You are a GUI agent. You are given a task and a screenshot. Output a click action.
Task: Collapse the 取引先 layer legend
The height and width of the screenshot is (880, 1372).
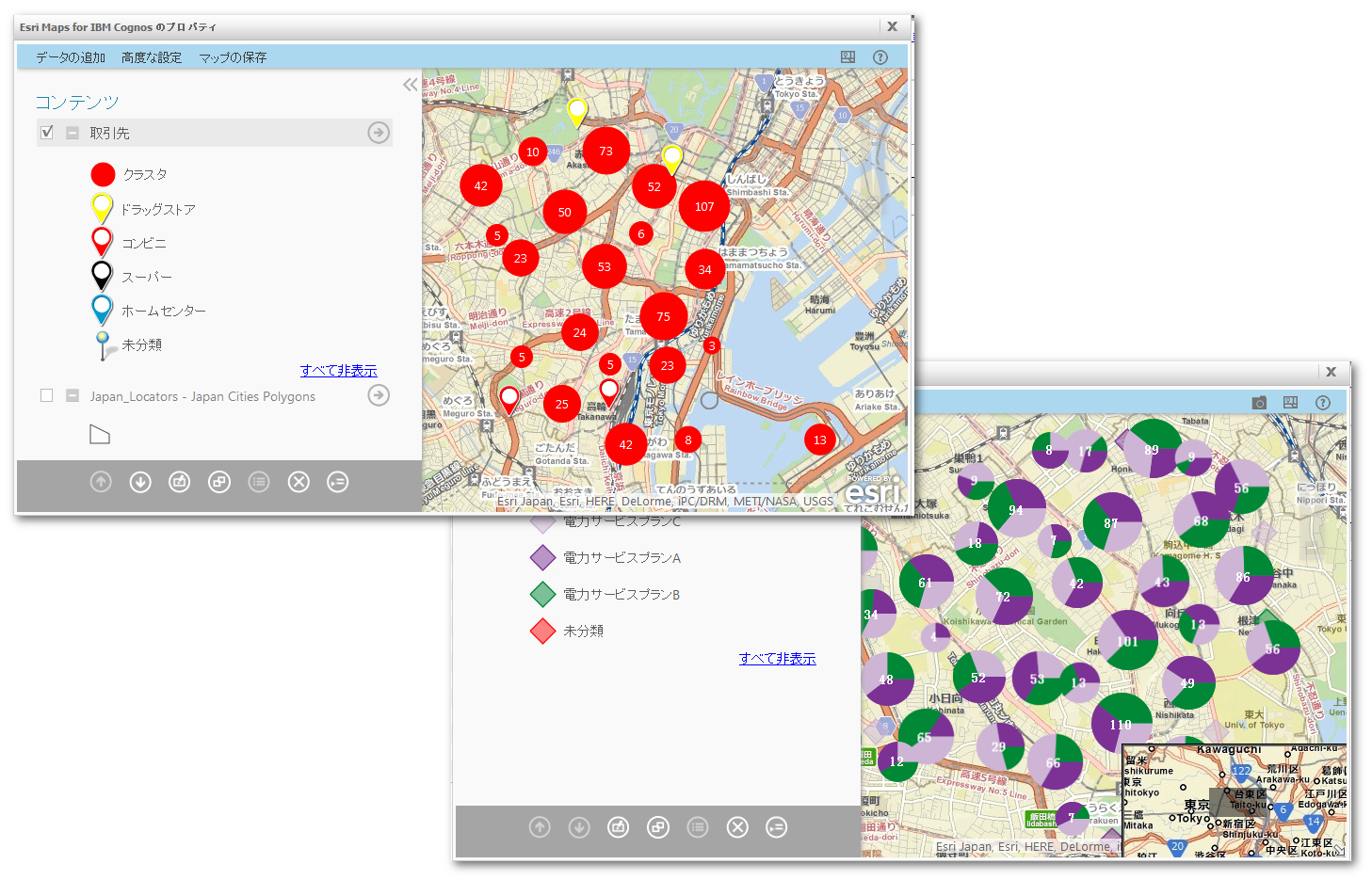pos(73,133)
